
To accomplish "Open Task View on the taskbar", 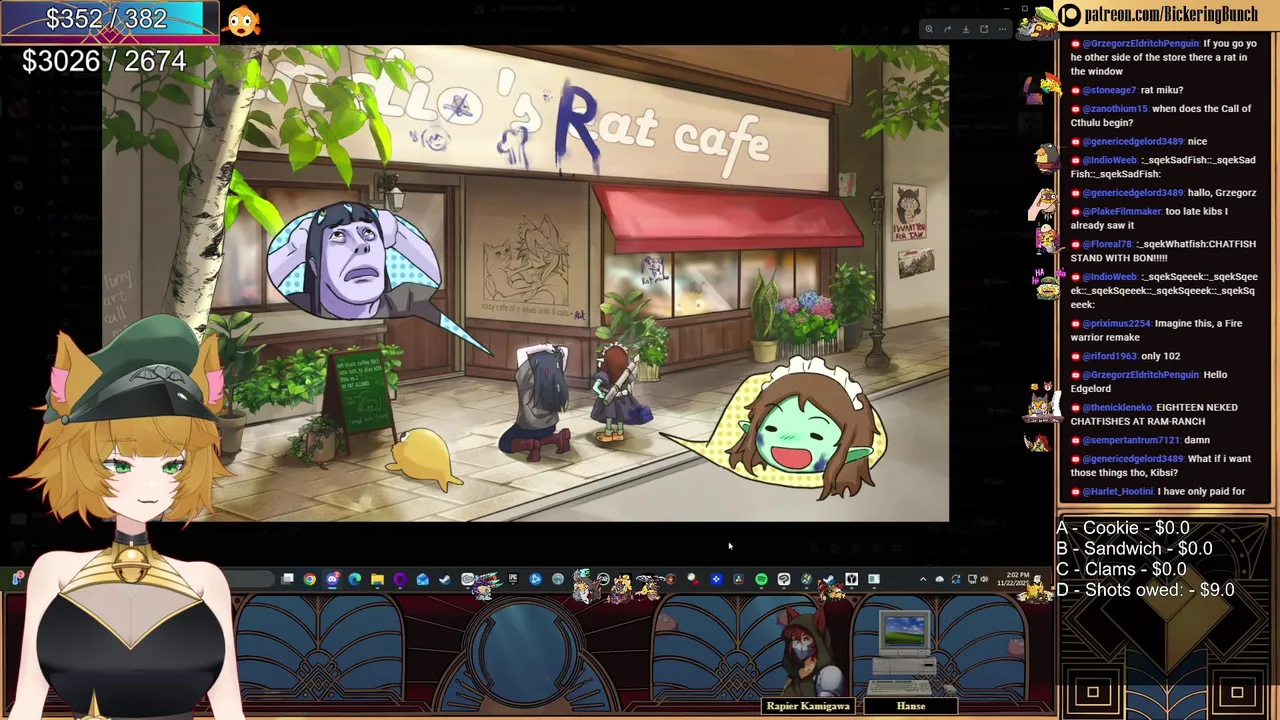I will click(x=287, y=579).
